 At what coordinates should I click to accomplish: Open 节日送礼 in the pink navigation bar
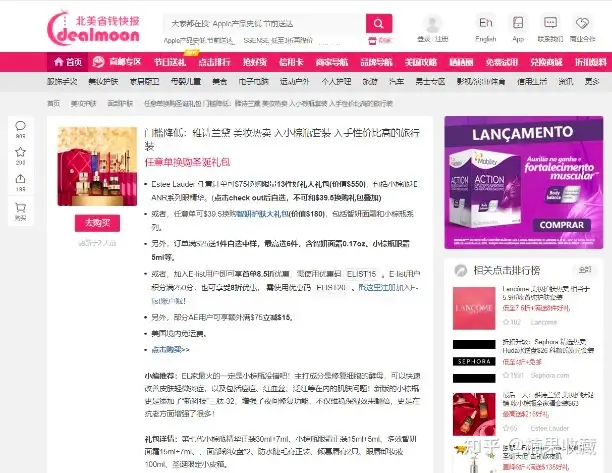tap(170, 62)
